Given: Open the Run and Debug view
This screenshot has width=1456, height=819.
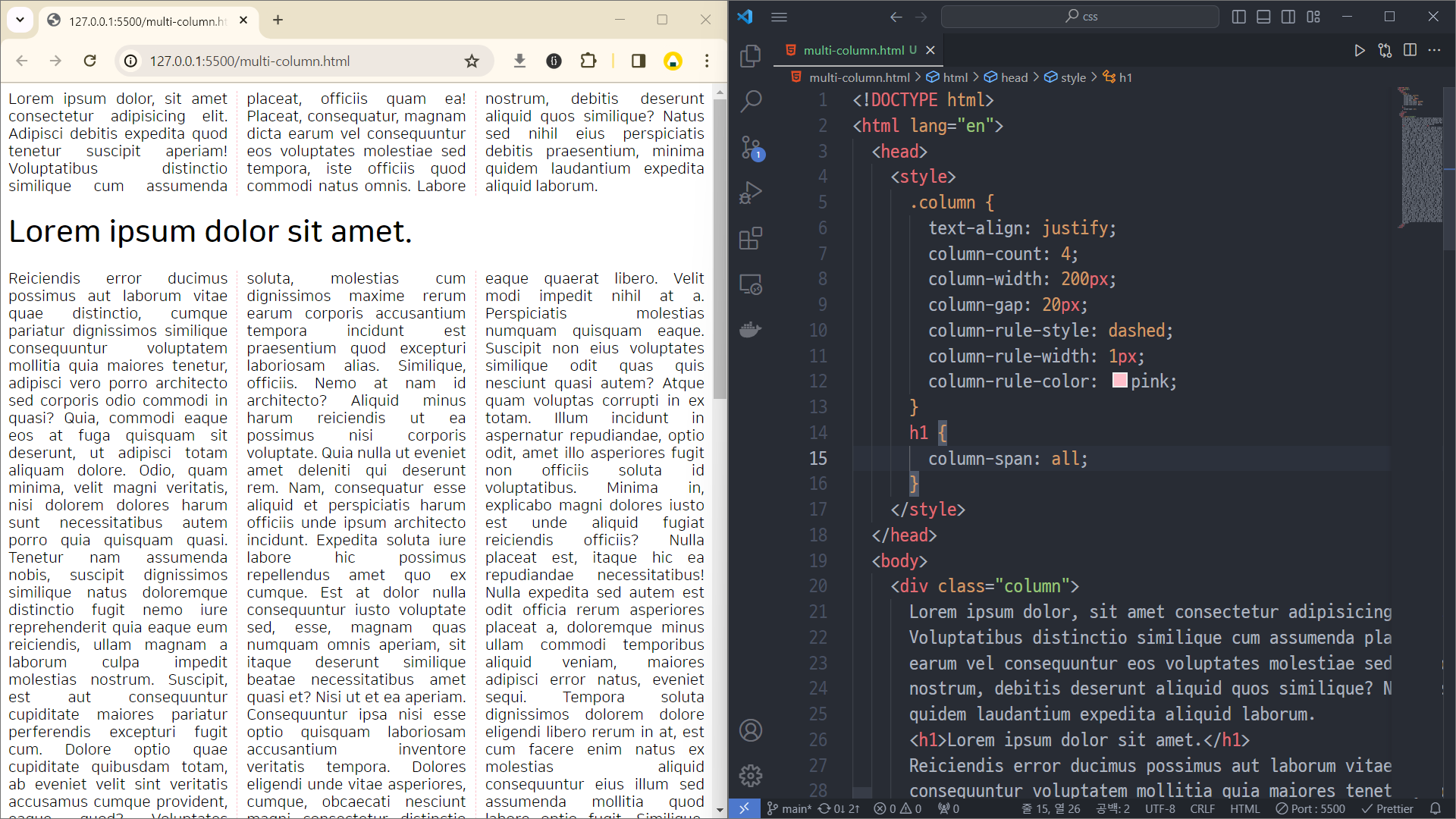Looking at the screenshot, I should [x=750, y=193].
